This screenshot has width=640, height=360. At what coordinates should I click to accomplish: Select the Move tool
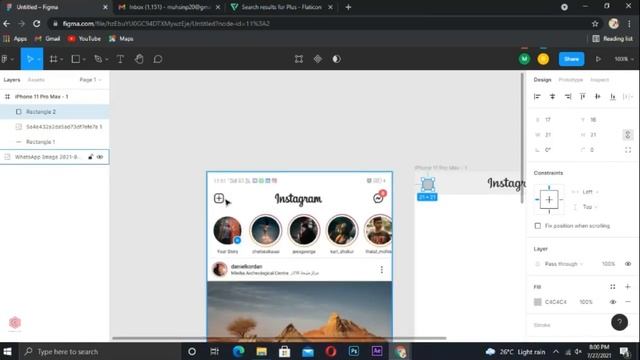[x=29, y=59]
